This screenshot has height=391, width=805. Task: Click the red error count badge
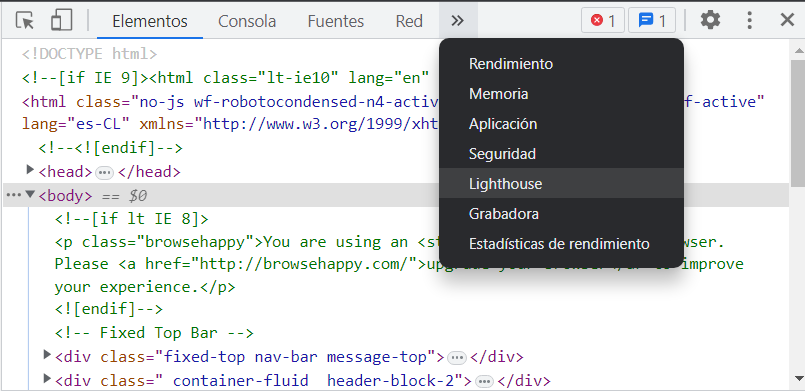[x=603, y=21]
